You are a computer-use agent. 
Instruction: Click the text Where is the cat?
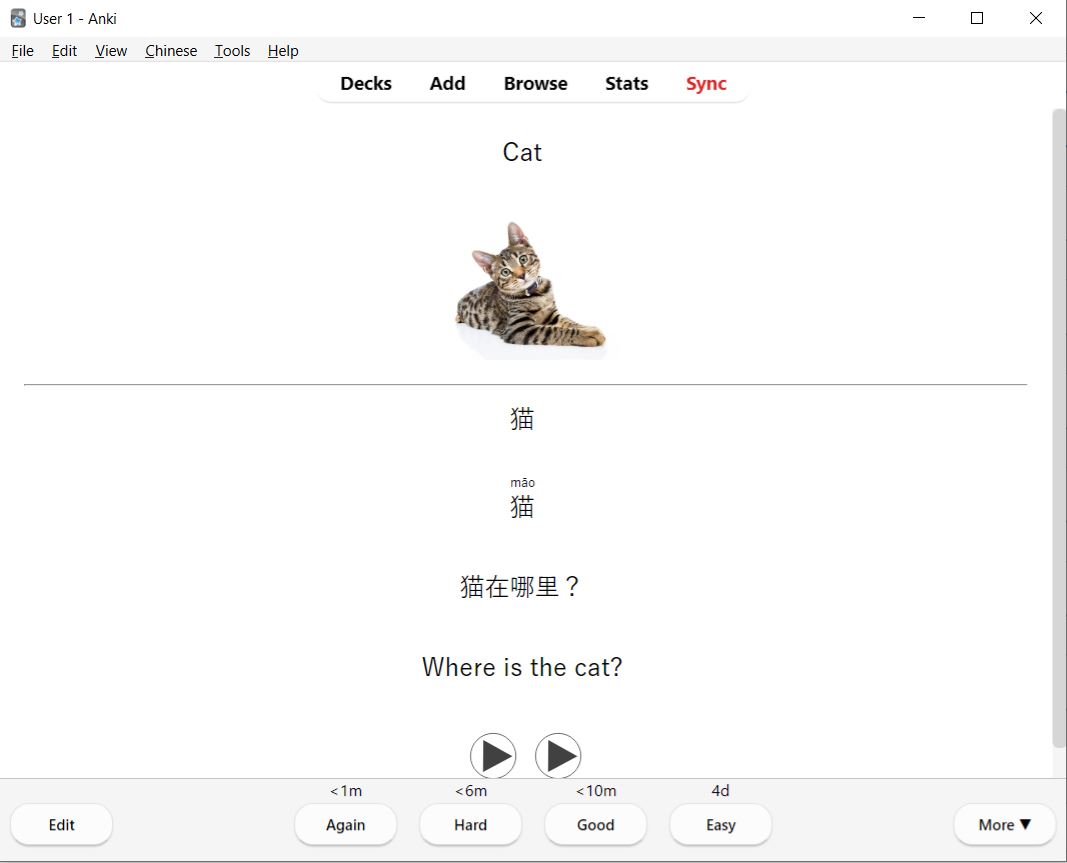[x=522, y=667]
